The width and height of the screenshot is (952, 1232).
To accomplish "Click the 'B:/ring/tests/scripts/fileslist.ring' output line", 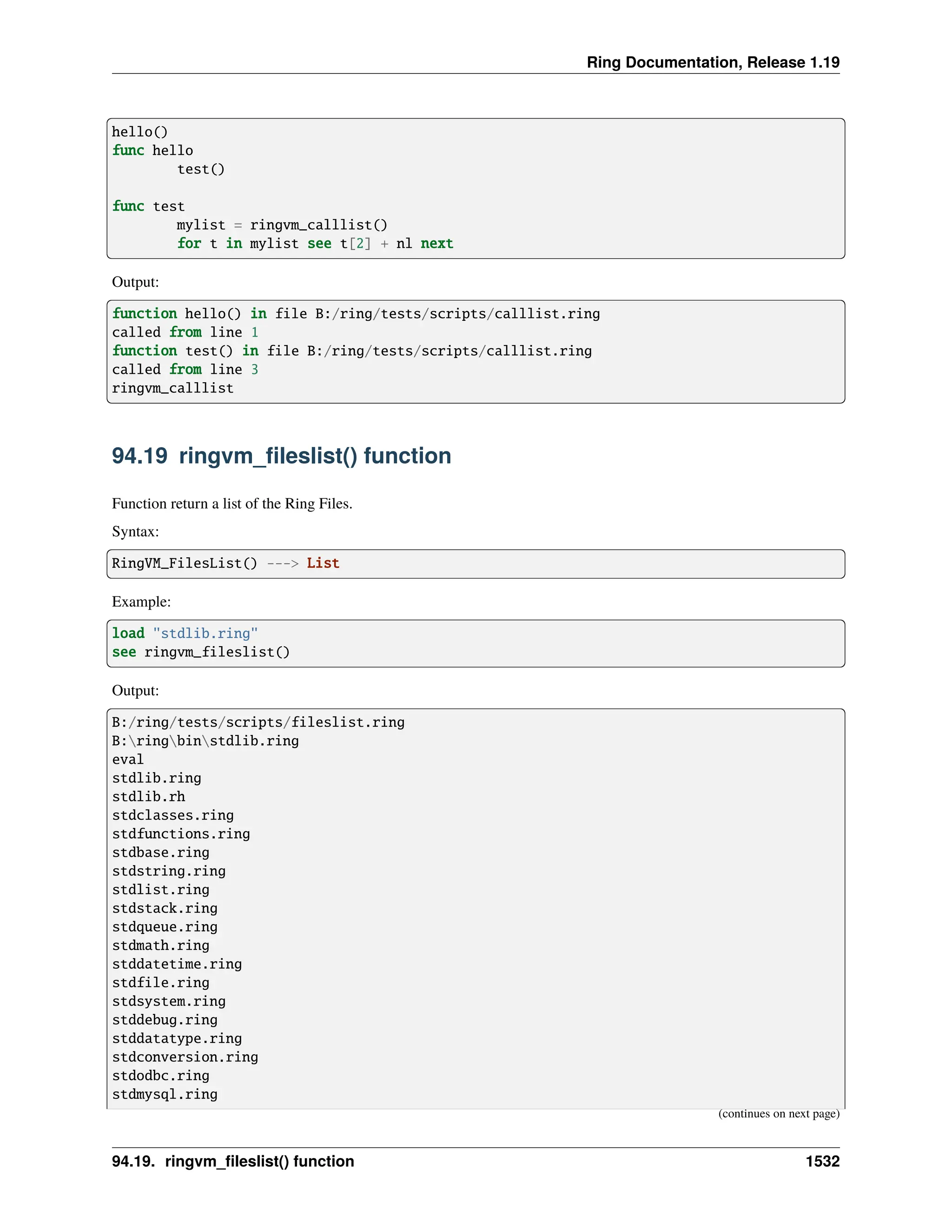I will pos(258,722).
